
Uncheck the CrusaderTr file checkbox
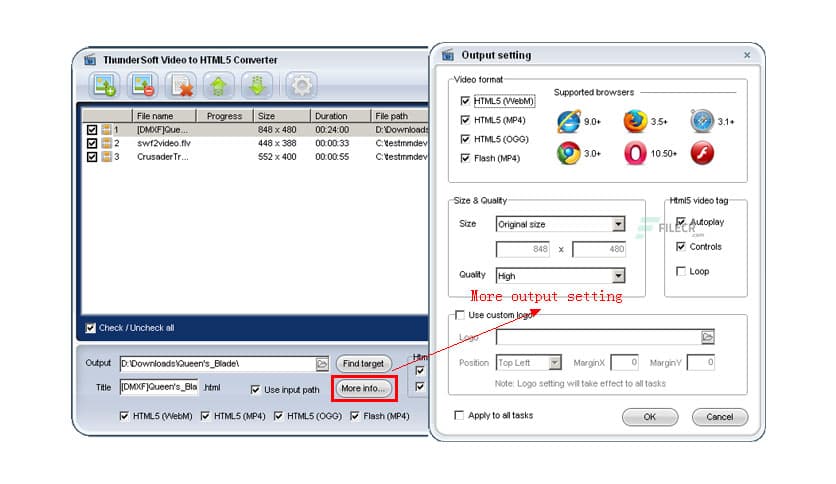pos(92,157)
